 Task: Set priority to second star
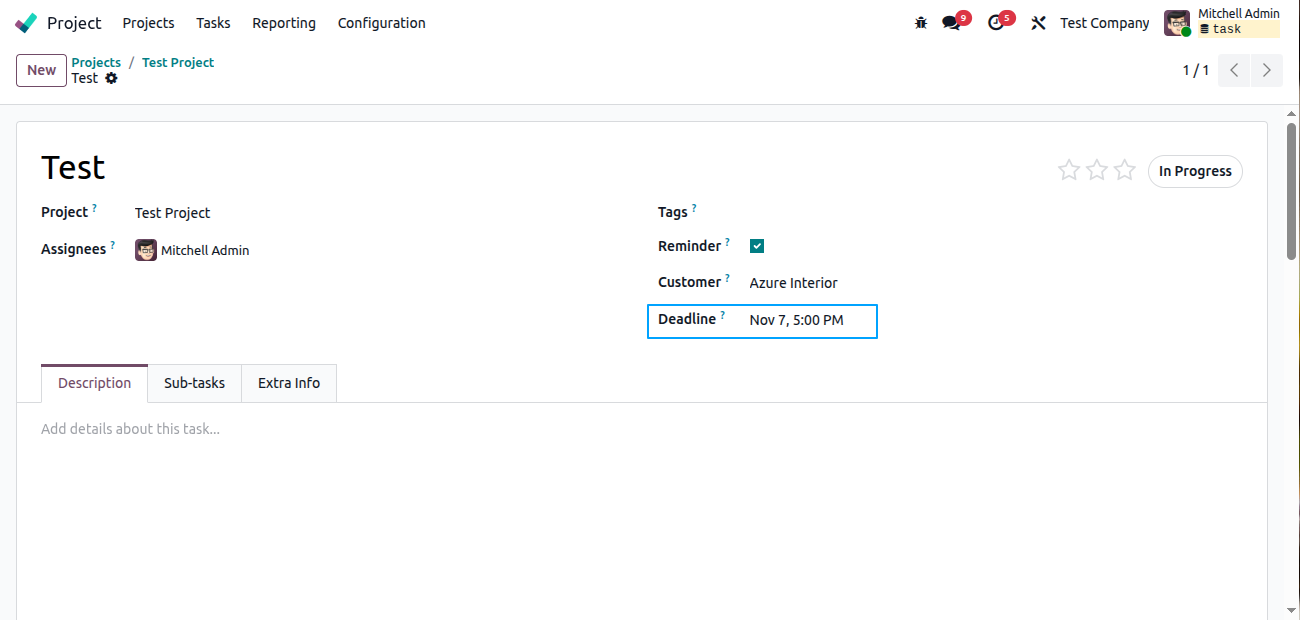coord(1097,170)
